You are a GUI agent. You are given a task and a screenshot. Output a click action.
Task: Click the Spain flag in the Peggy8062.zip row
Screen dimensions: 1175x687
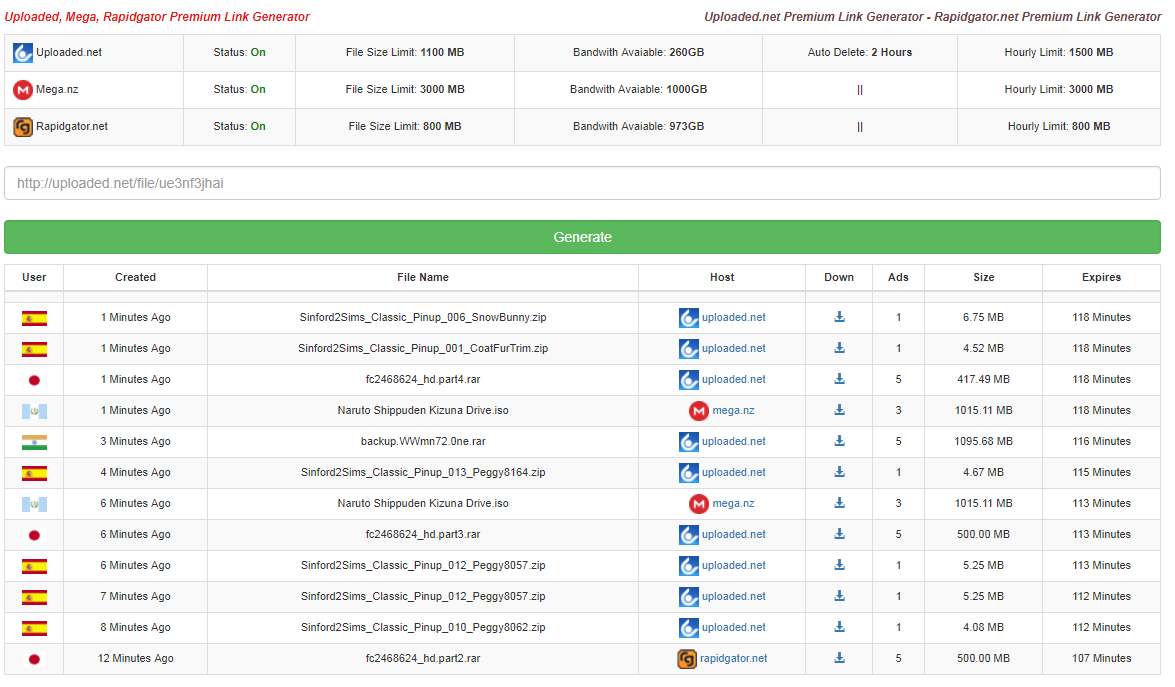click(34, 629)
